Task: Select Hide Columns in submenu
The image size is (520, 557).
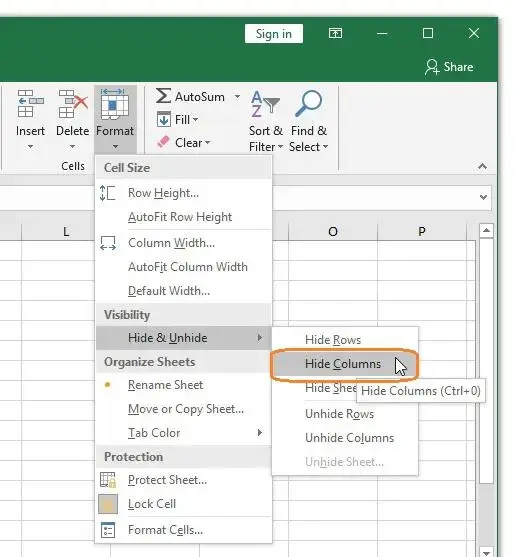Action: click(345, 364)
